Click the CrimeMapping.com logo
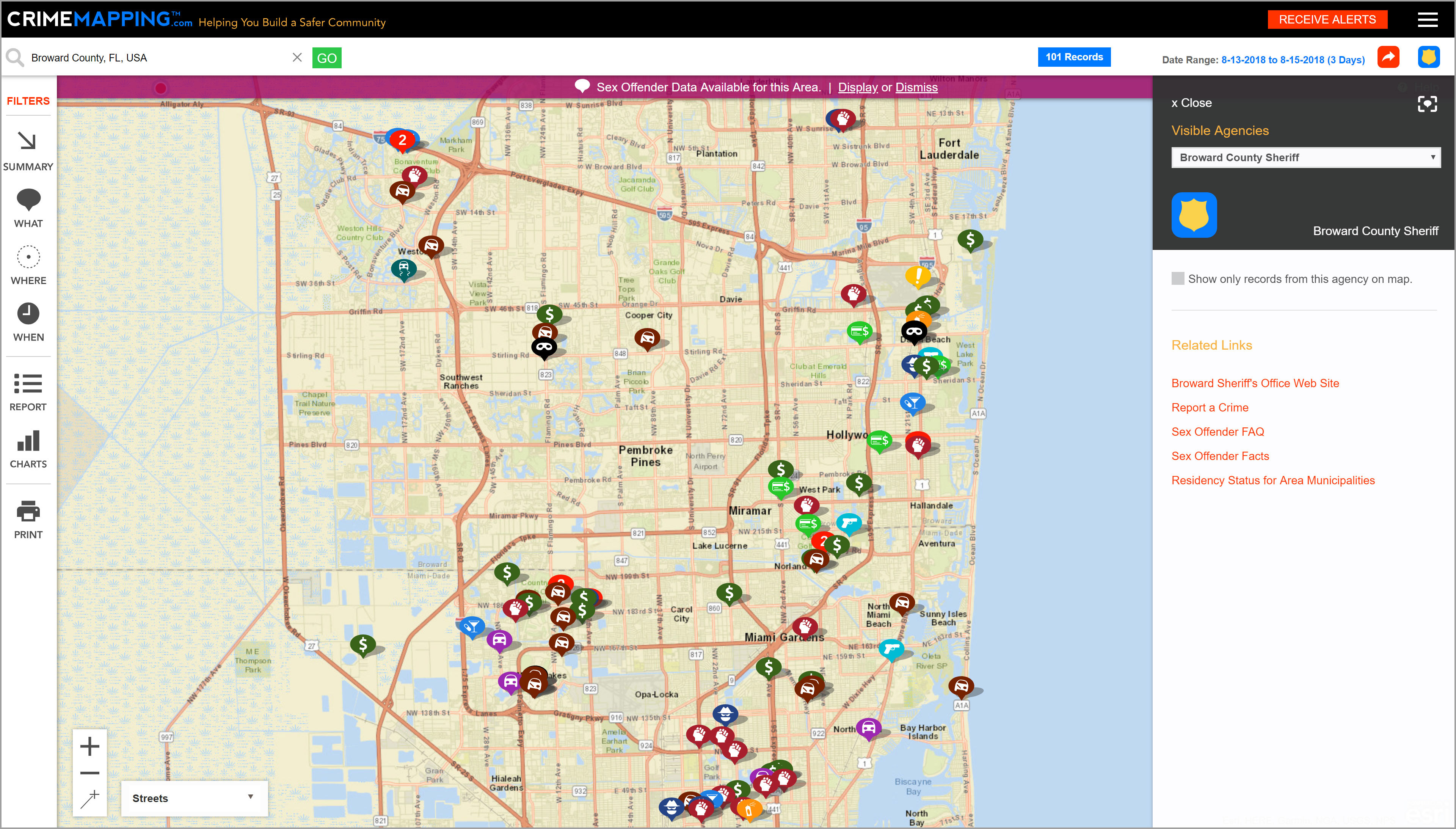The width and height of the screenshot is (1456, 829). pyautogui.click(x=100, y=20)
